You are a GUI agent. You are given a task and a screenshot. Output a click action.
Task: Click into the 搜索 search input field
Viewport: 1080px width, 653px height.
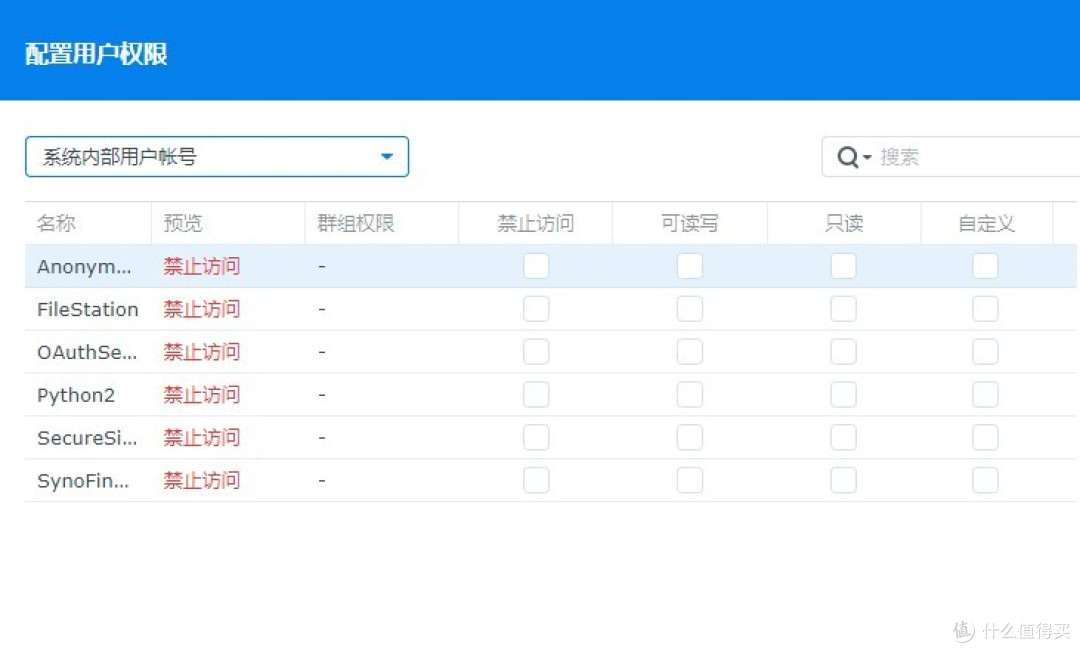[950, 156]
